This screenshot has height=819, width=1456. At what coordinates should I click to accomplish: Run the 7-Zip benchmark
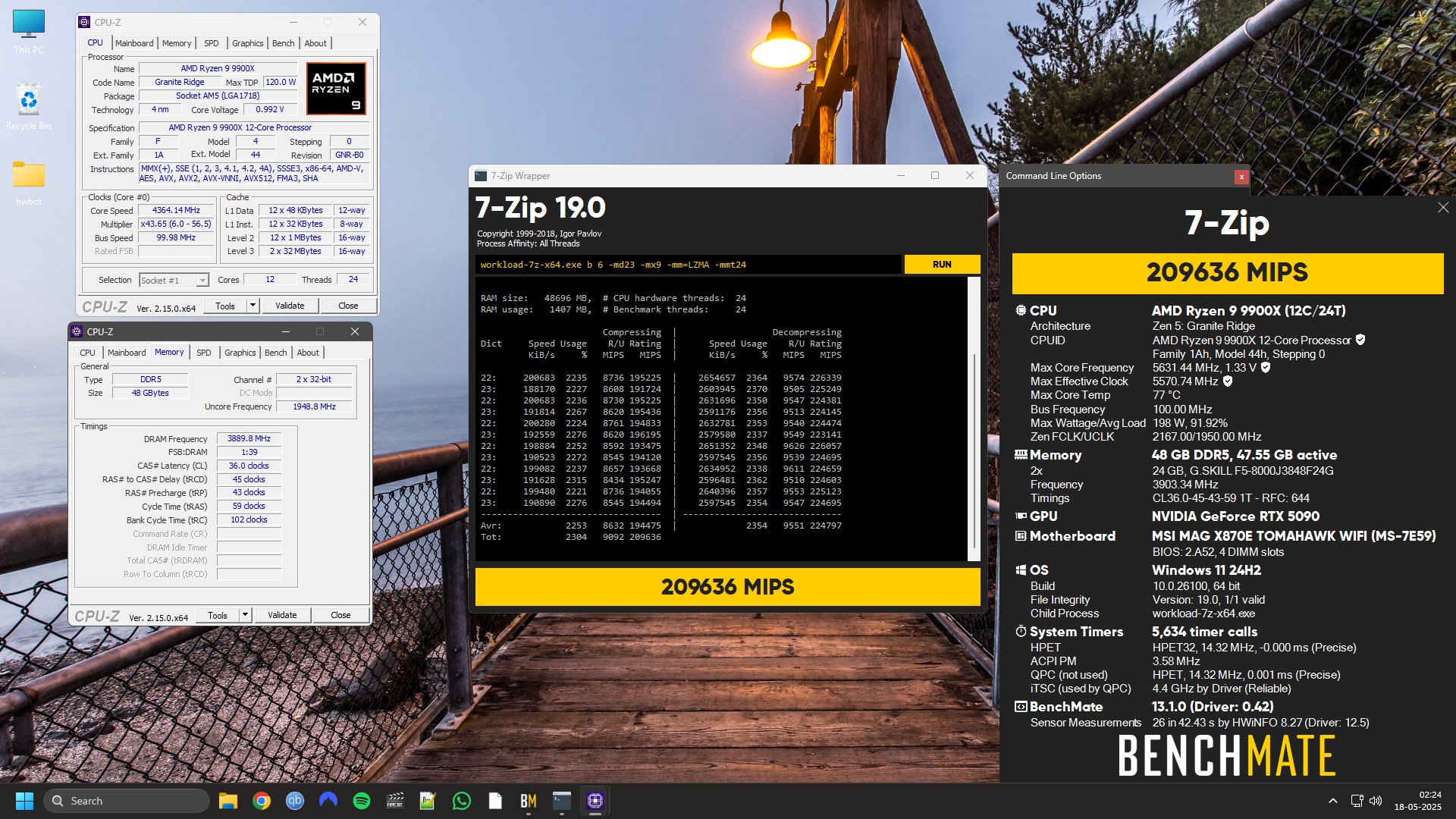942,265
